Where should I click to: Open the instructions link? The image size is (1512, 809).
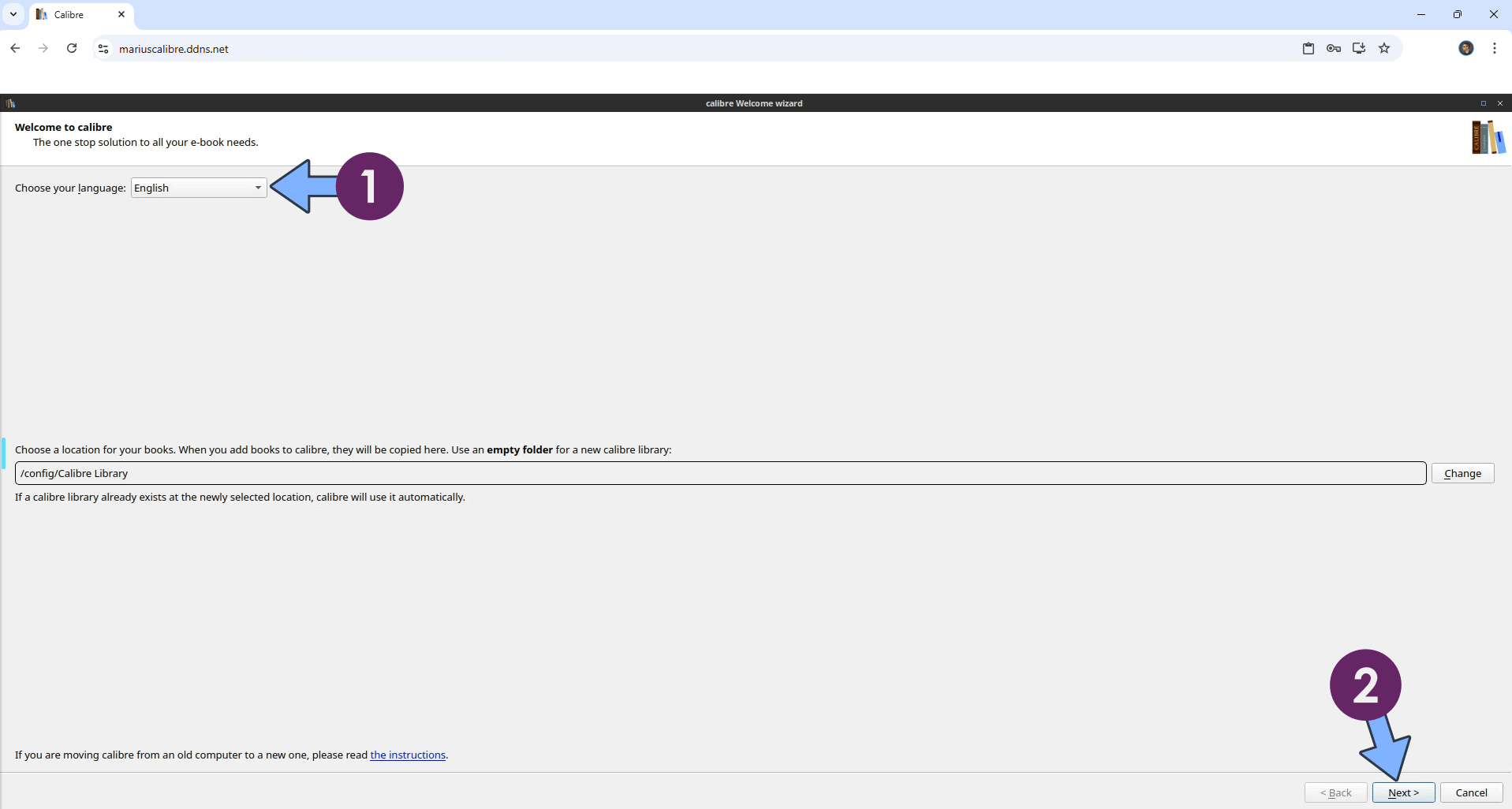tap(408, 755)
